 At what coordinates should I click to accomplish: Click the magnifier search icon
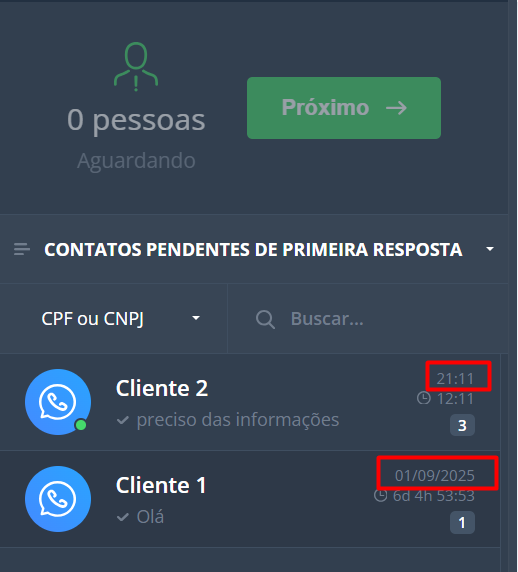point(265,320)
